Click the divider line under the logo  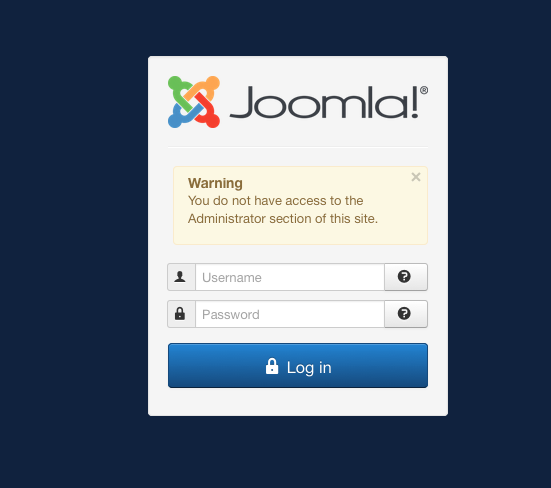298,148
